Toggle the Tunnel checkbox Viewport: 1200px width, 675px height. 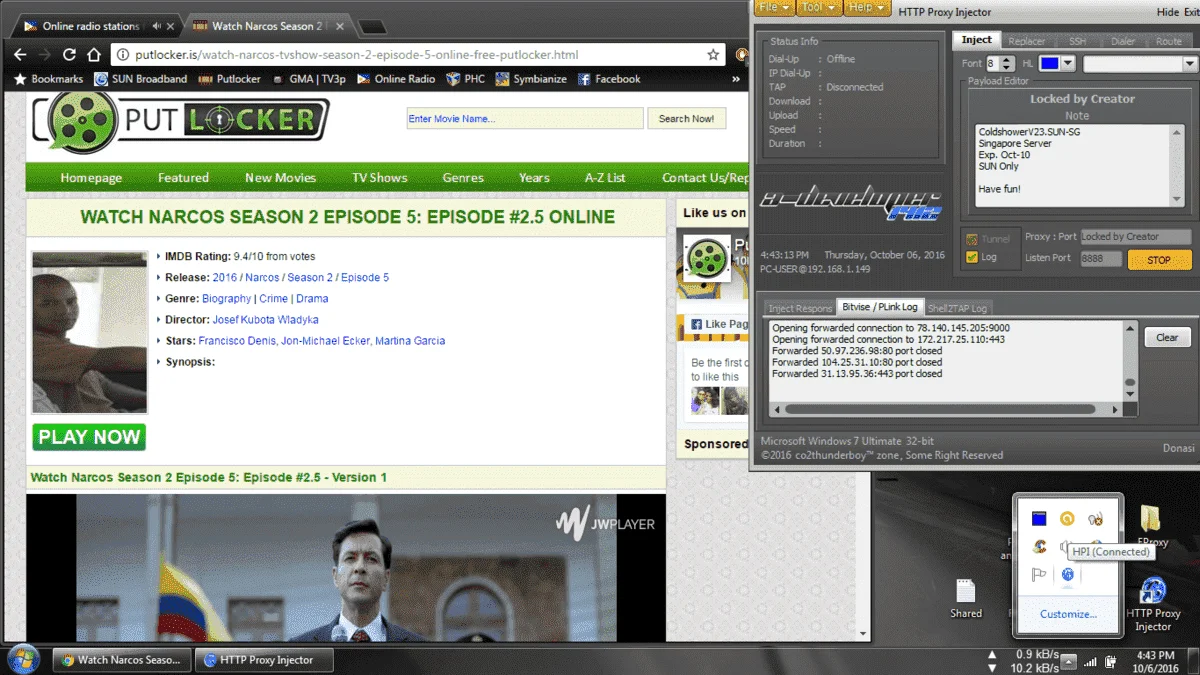point(972,239)
